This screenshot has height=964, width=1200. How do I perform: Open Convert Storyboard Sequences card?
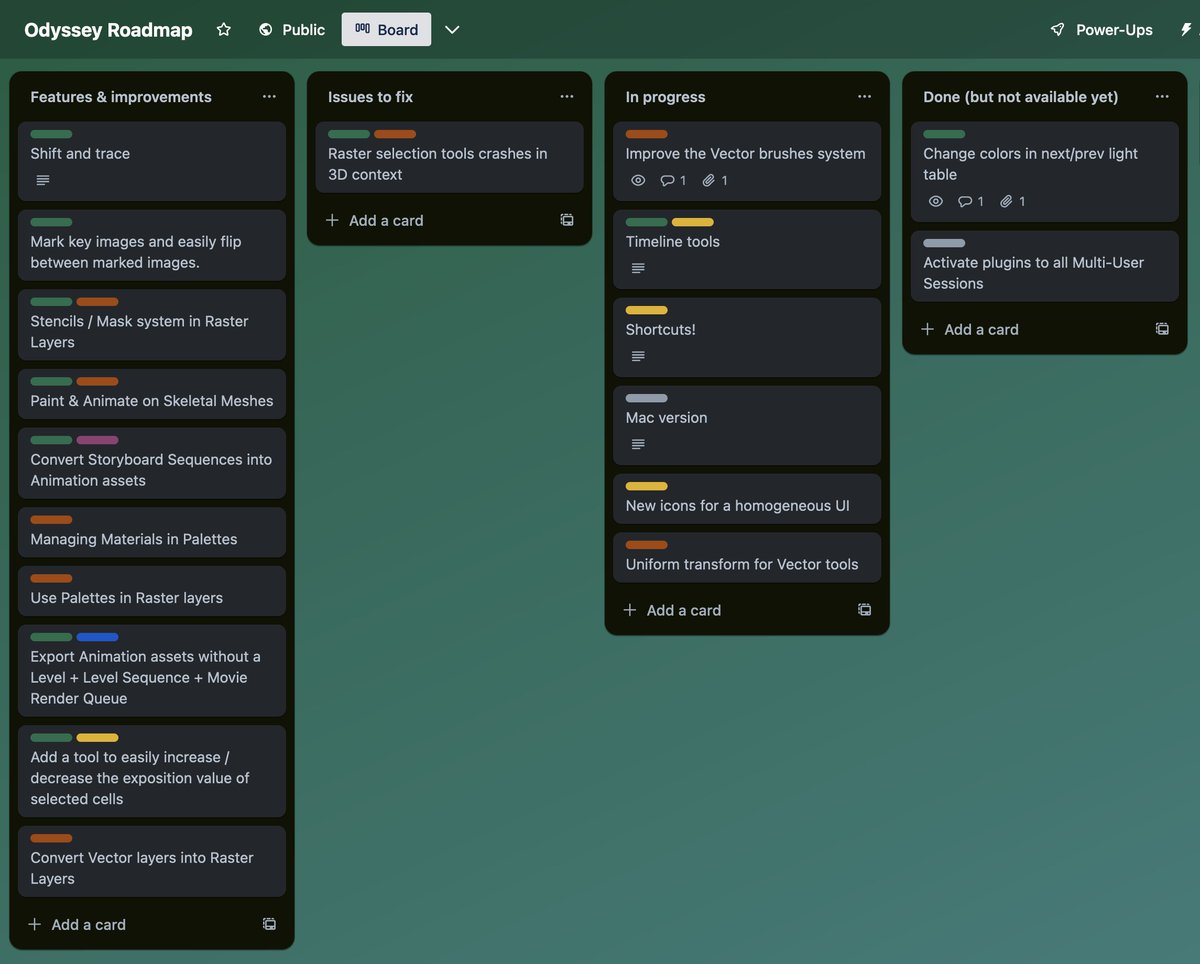click(x=152, y=463)
